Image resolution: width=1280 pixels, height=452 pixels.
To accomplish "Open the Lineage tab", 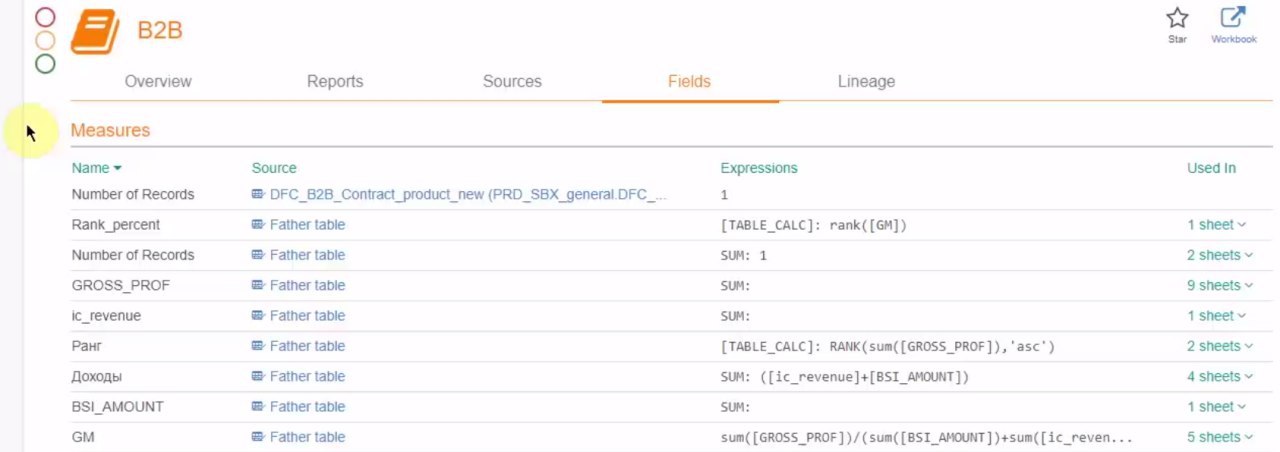I will point(866,82).
